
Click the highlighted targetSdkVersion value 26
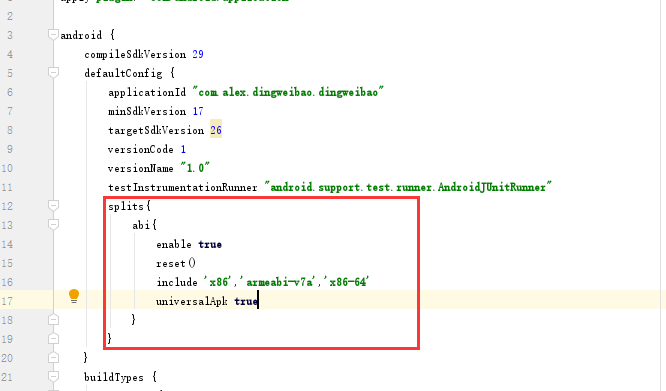tap(216, 130)
